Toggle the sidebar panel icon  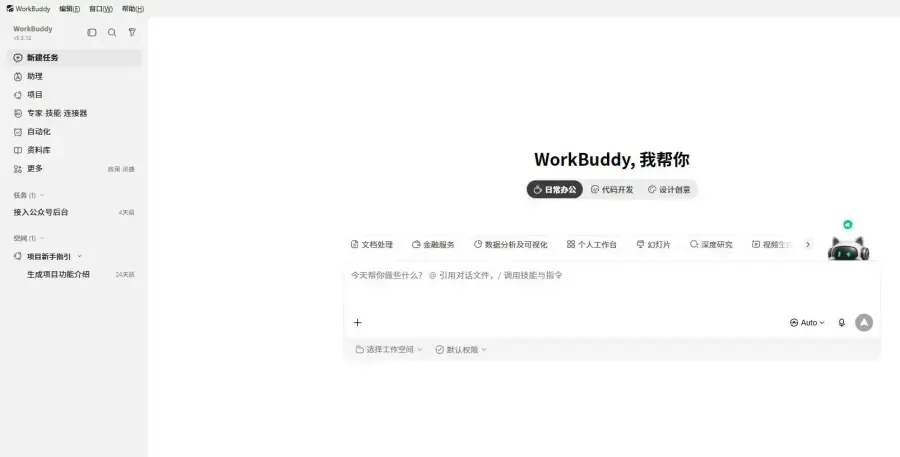pyautogui.click(x=92, y=33)
